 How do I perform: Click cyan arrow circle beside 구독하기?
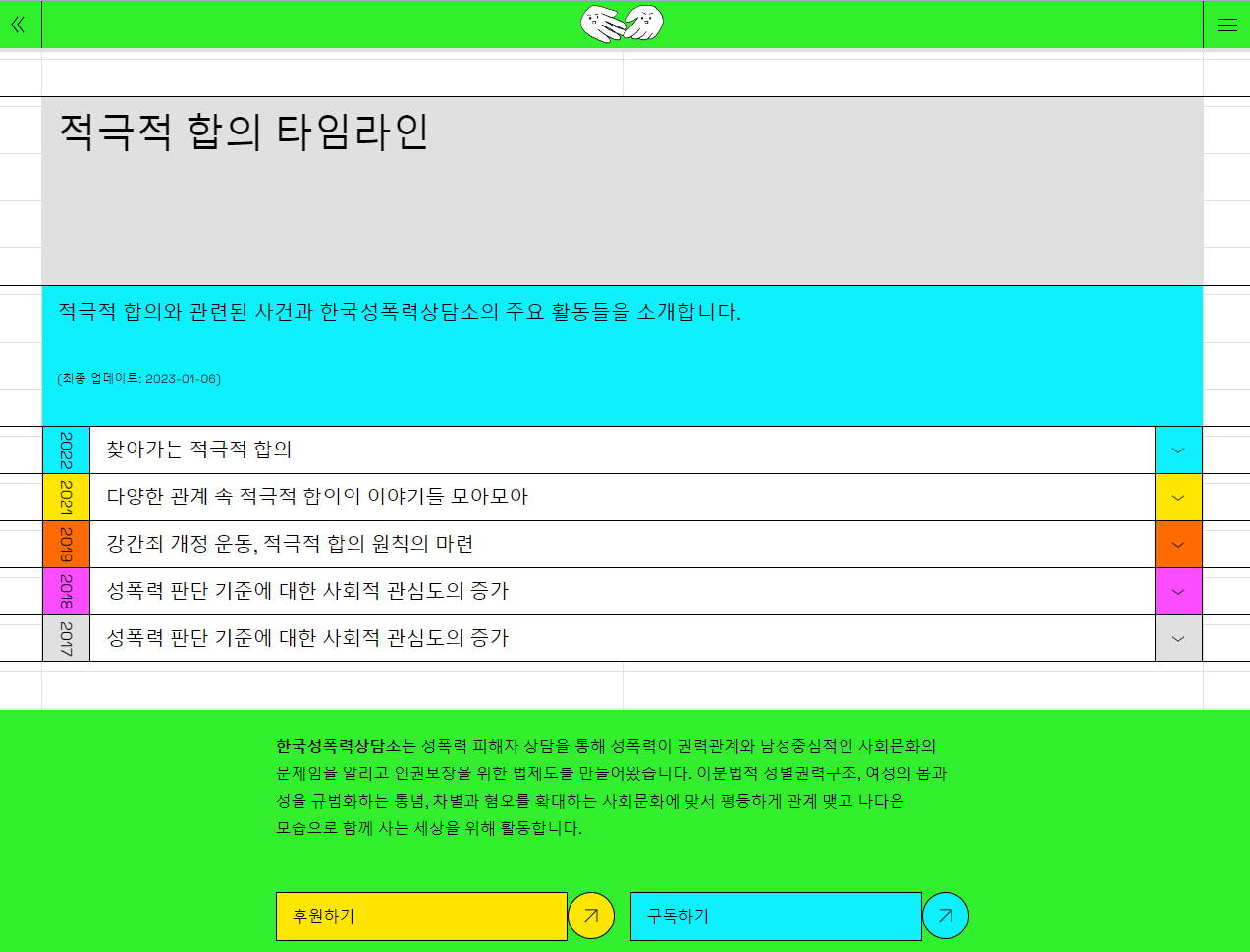point(946,916)
